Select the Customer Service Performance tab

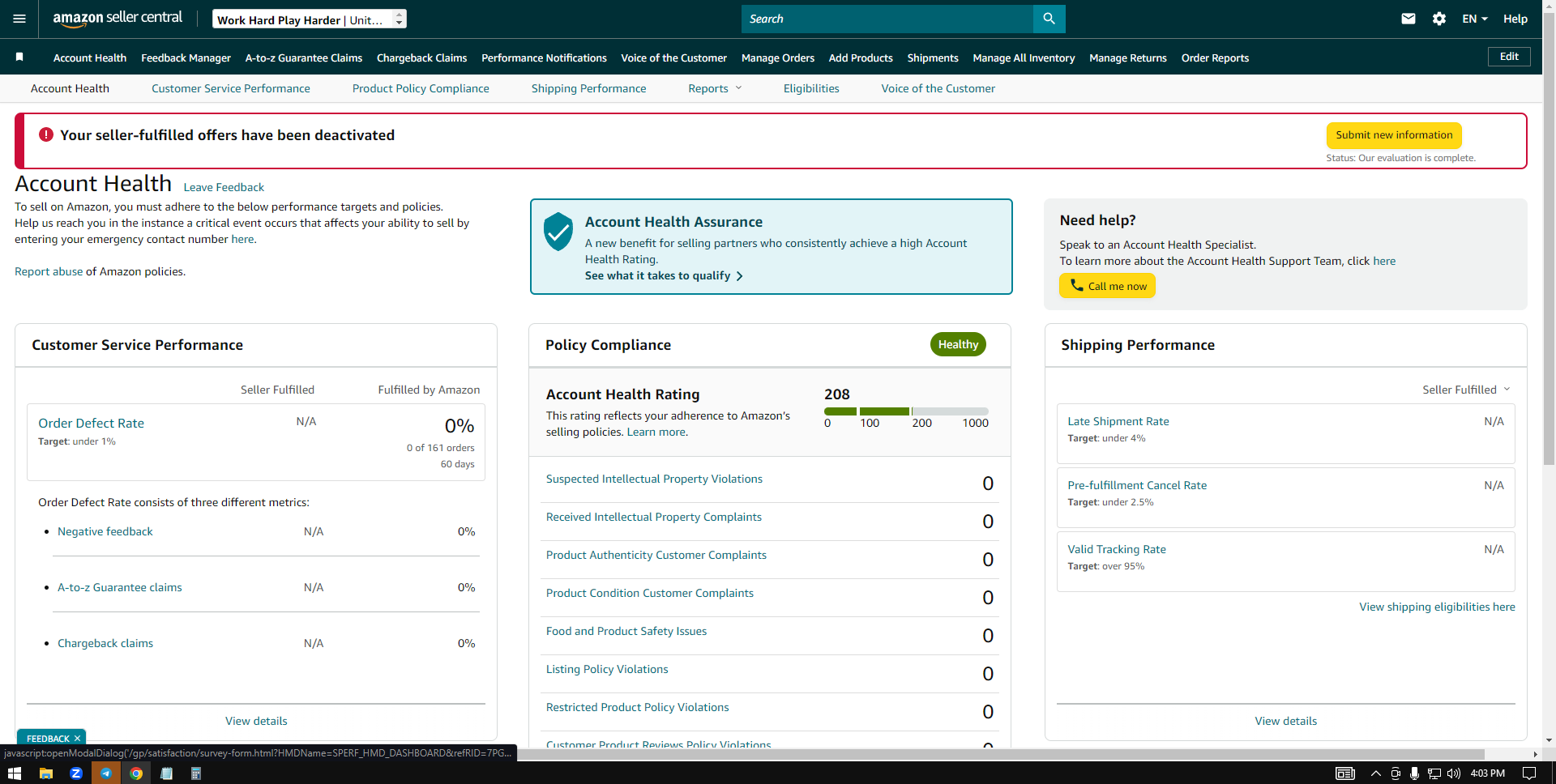pos(231,88)
